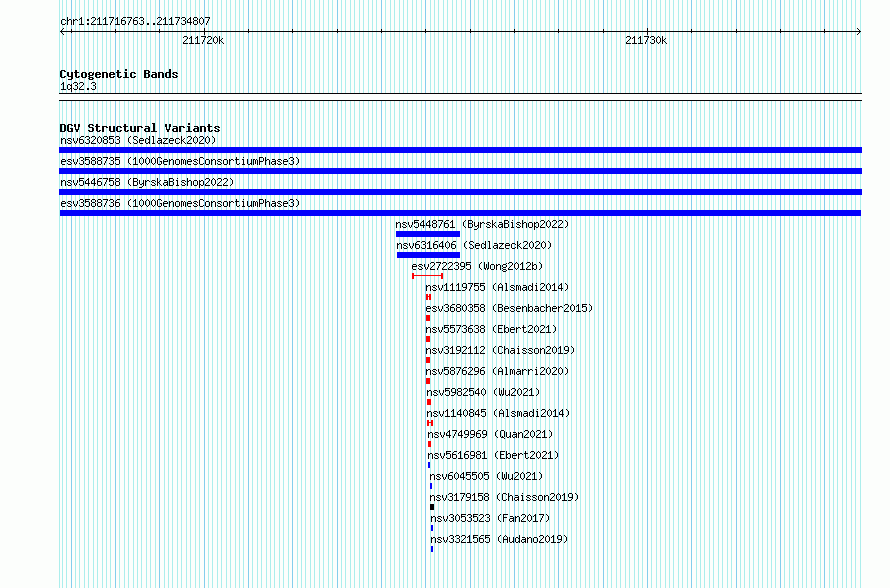
Task: Click the red square under nsv5573638
Action: [x=428, y=339]
